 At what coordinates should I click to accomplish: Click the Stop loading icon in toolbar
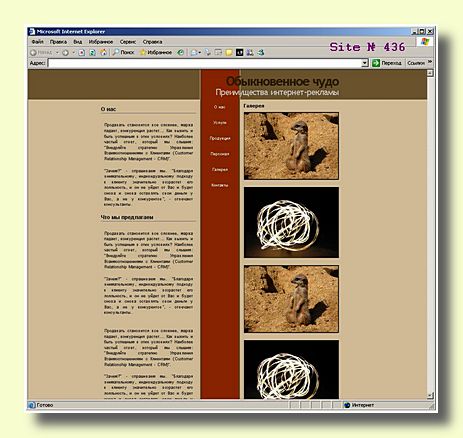click(x=82, y=53)
